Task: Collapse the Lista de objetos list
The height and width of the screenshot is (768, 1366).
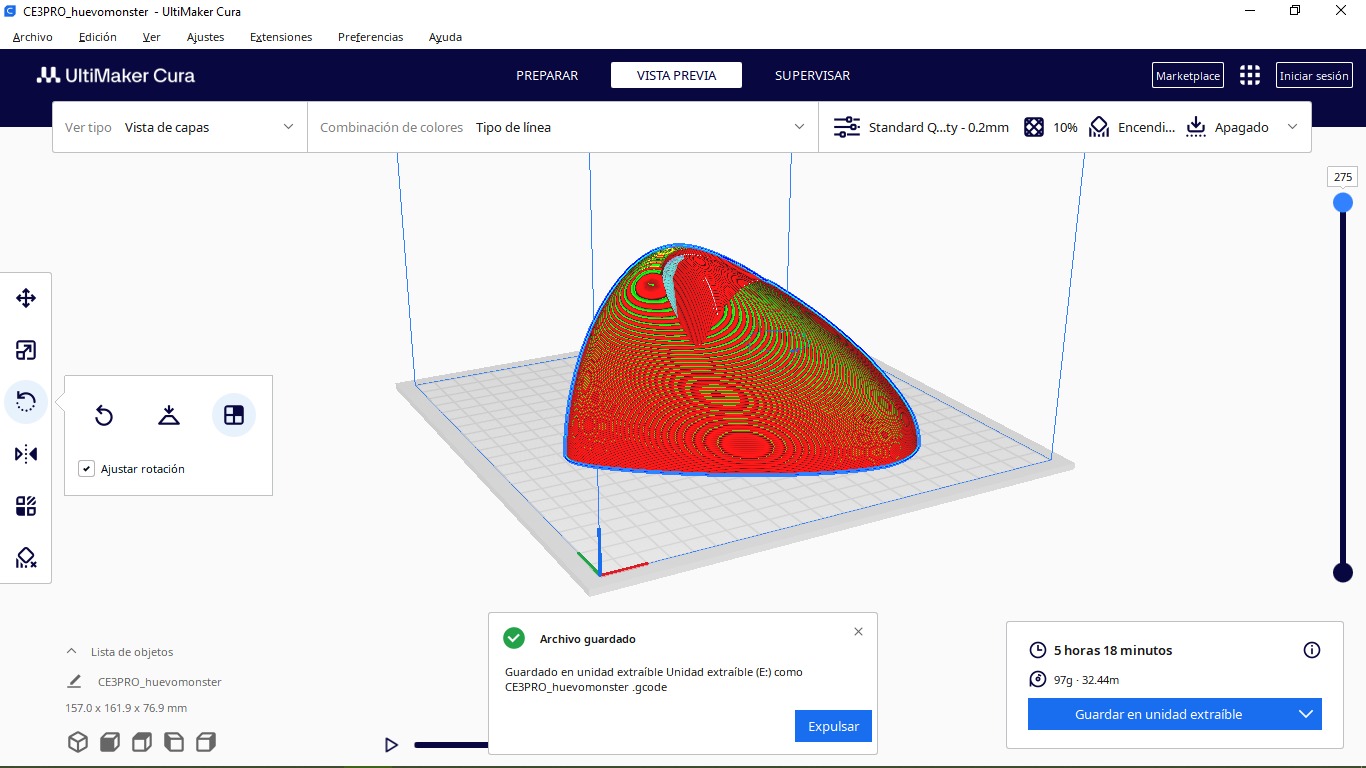Action: coord(71,651)
